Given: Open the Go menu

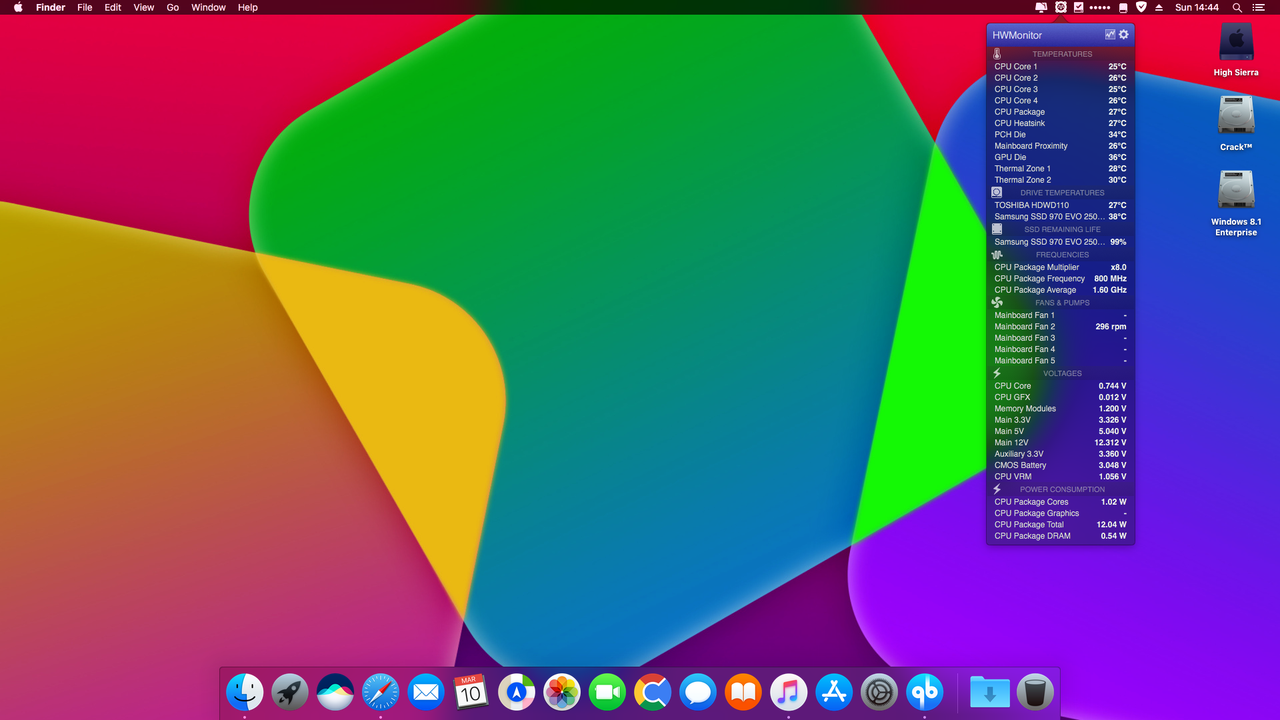Looking at the screenshot, I should coord(173,7).
